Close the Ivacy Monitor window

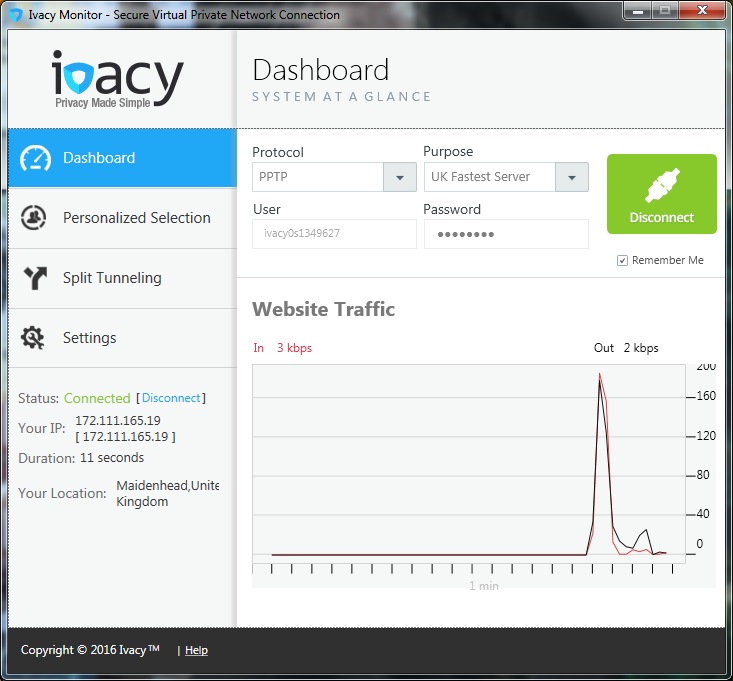pyautogui.click(x=702, y=10)
